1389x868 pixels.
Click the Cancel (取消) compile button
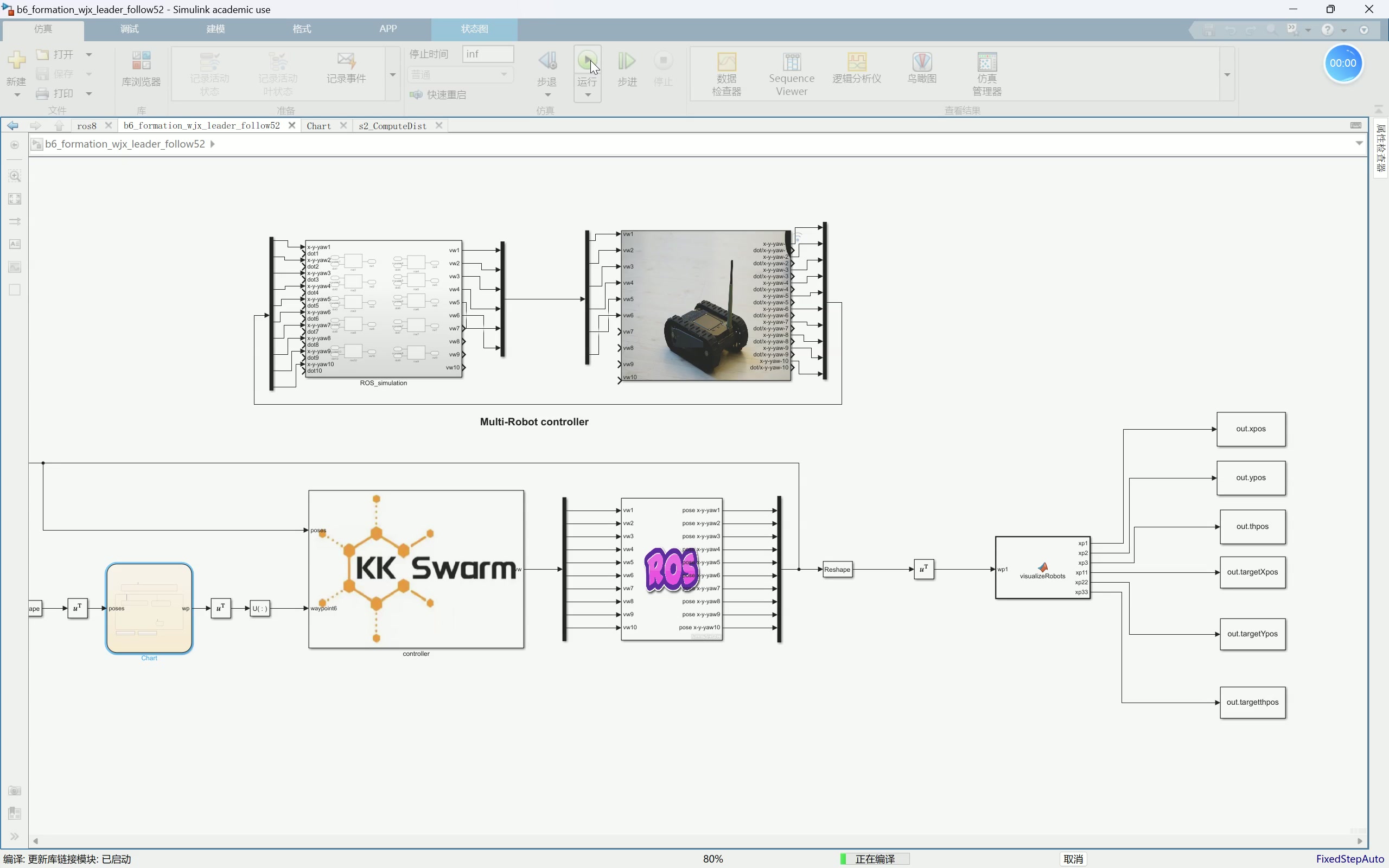[1073, 859]
